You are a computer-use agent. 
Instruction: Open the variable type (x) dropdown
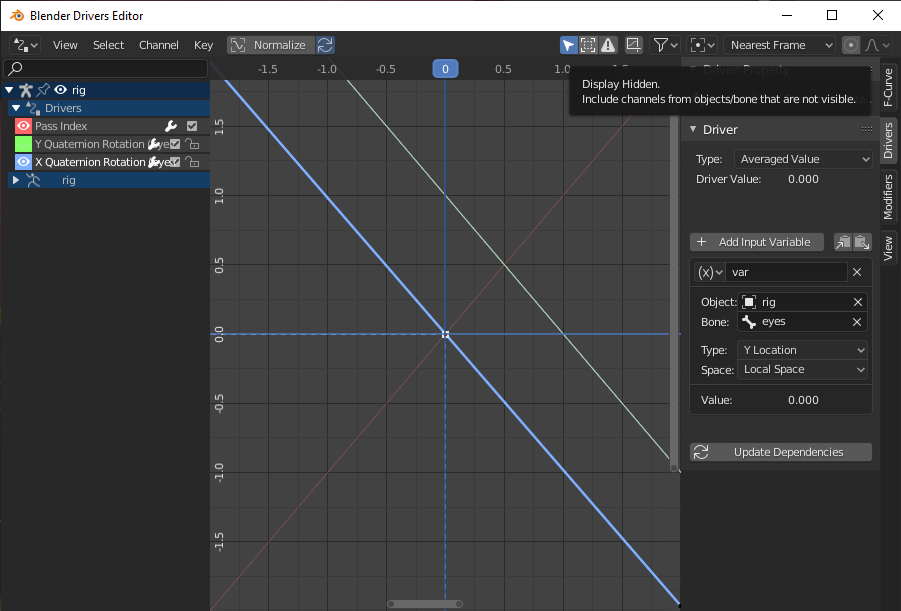(710, 272)
